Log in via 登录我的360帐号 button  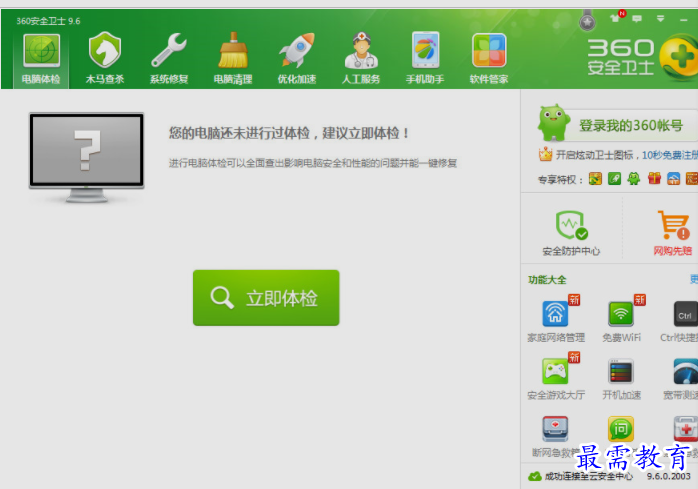point(630,126)
